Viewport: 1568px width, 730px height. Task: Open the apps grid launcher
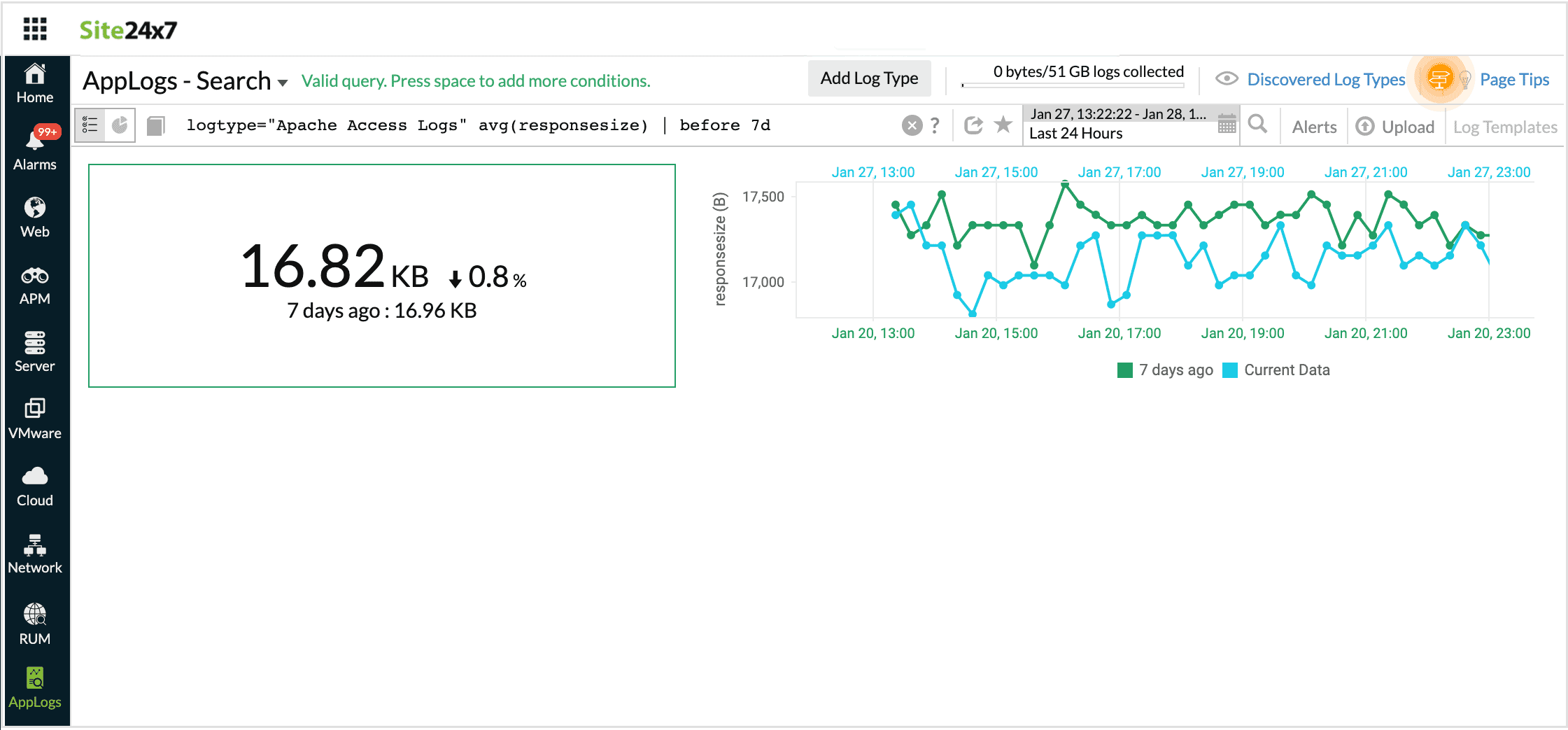(x=35, y=29)
